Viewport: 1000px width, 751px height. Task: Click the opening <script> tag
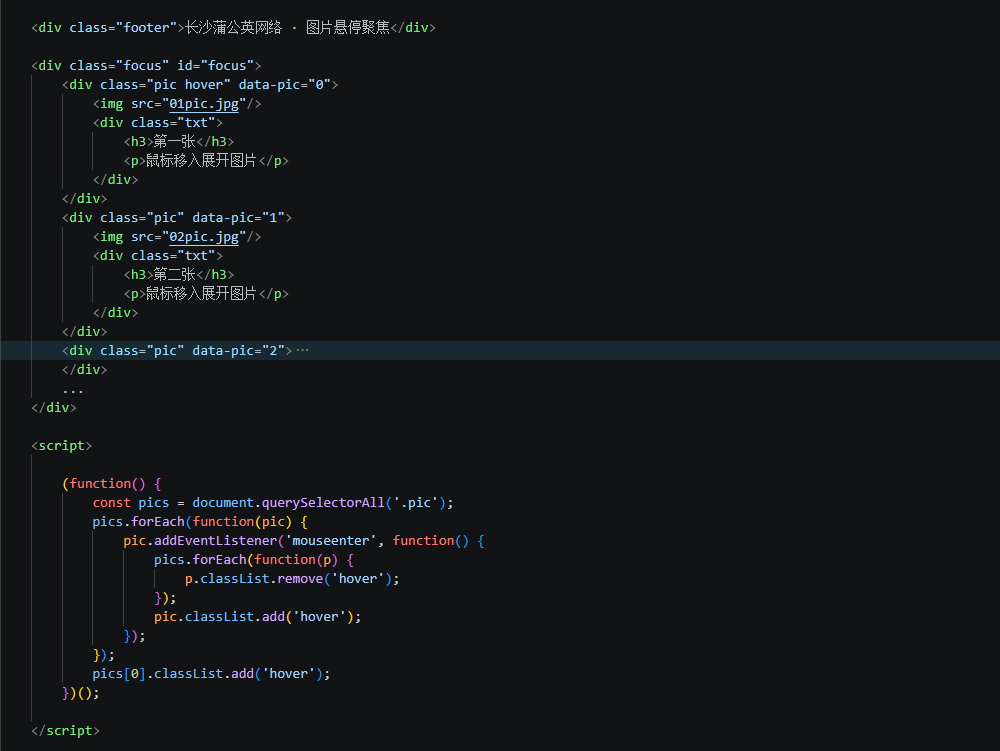click(62, 446)
